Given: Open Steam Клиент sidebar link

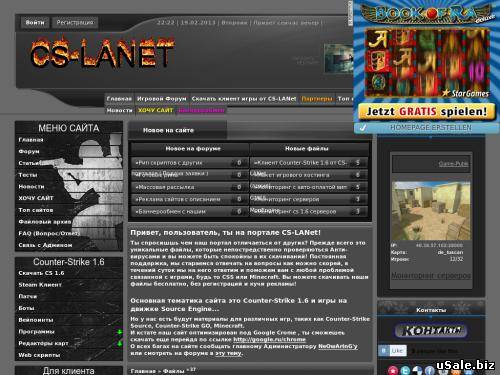Looking at the screenshot, I should (40, 285).
